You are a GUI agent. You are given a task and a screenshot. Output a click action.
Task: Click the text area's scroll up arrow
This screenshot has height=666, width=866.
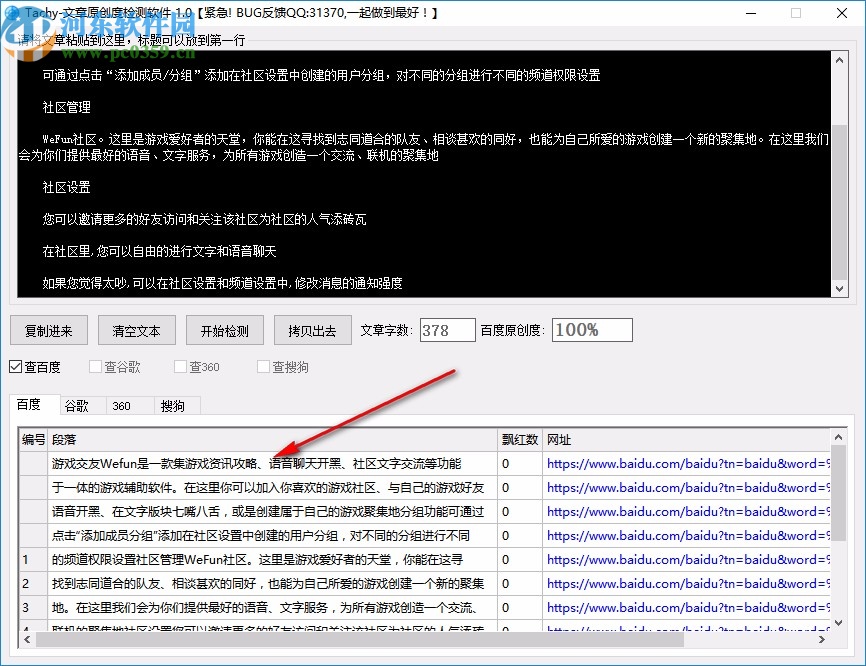pos(838,60)
